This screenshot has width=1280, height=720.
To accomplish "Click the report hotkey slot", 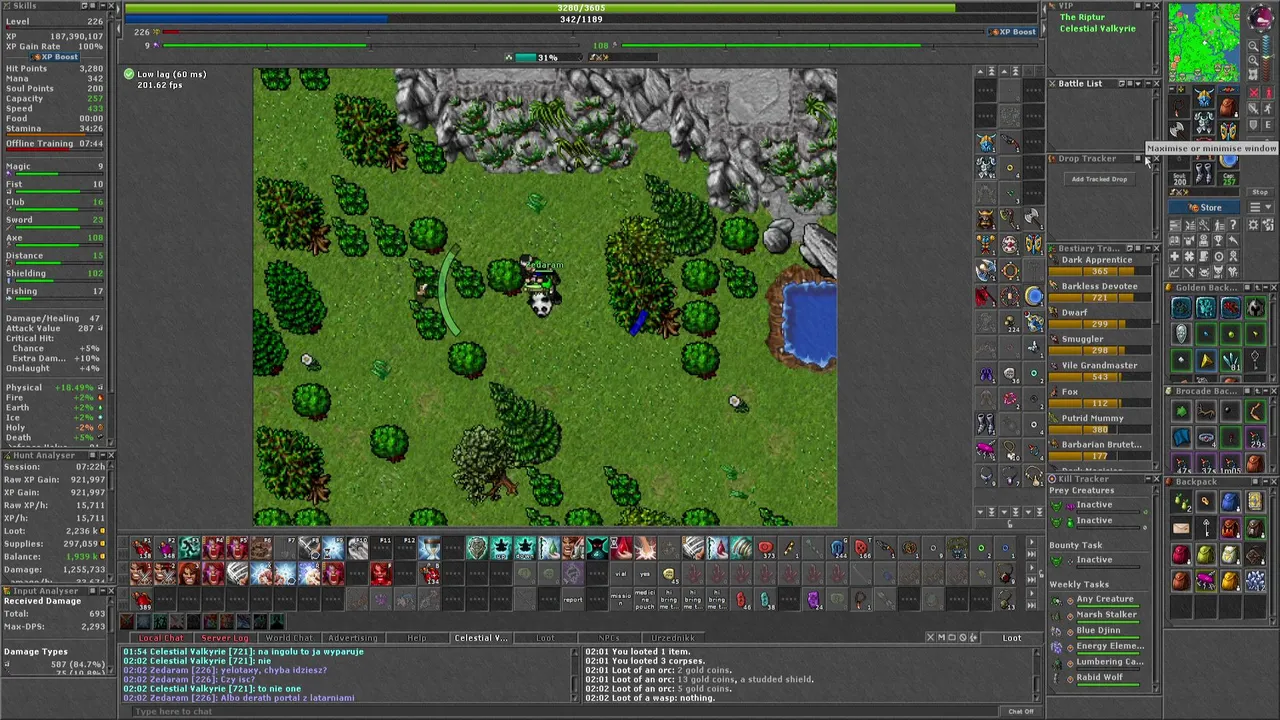I will [x=573, y=600].
